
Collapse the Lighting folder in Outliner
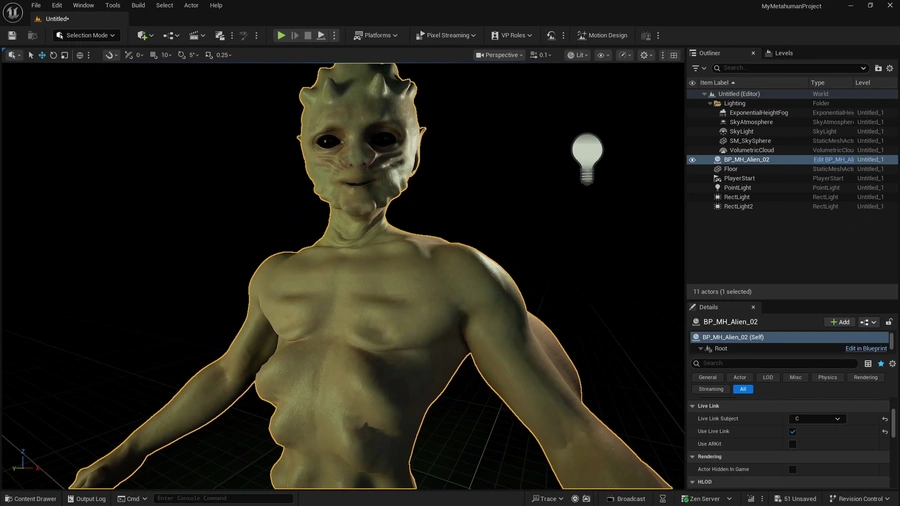tap(710, 103)
